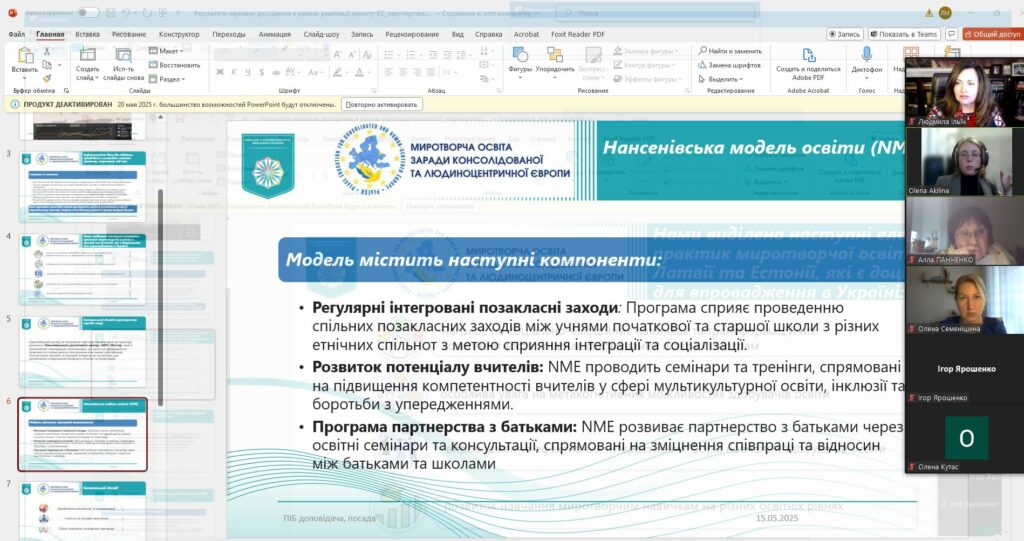Open Эффекты фигуры dropdown
This screenshot has height=541, width=1024.
646,78
